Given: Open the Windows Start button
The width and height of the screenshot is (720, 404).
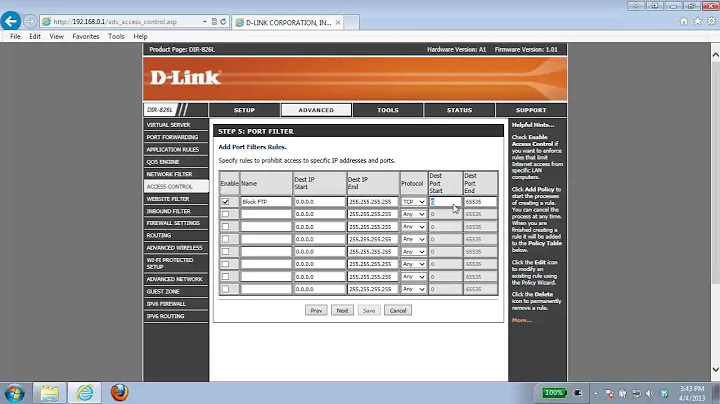Looking at the screenshot, I should click(x=14, y=393).
